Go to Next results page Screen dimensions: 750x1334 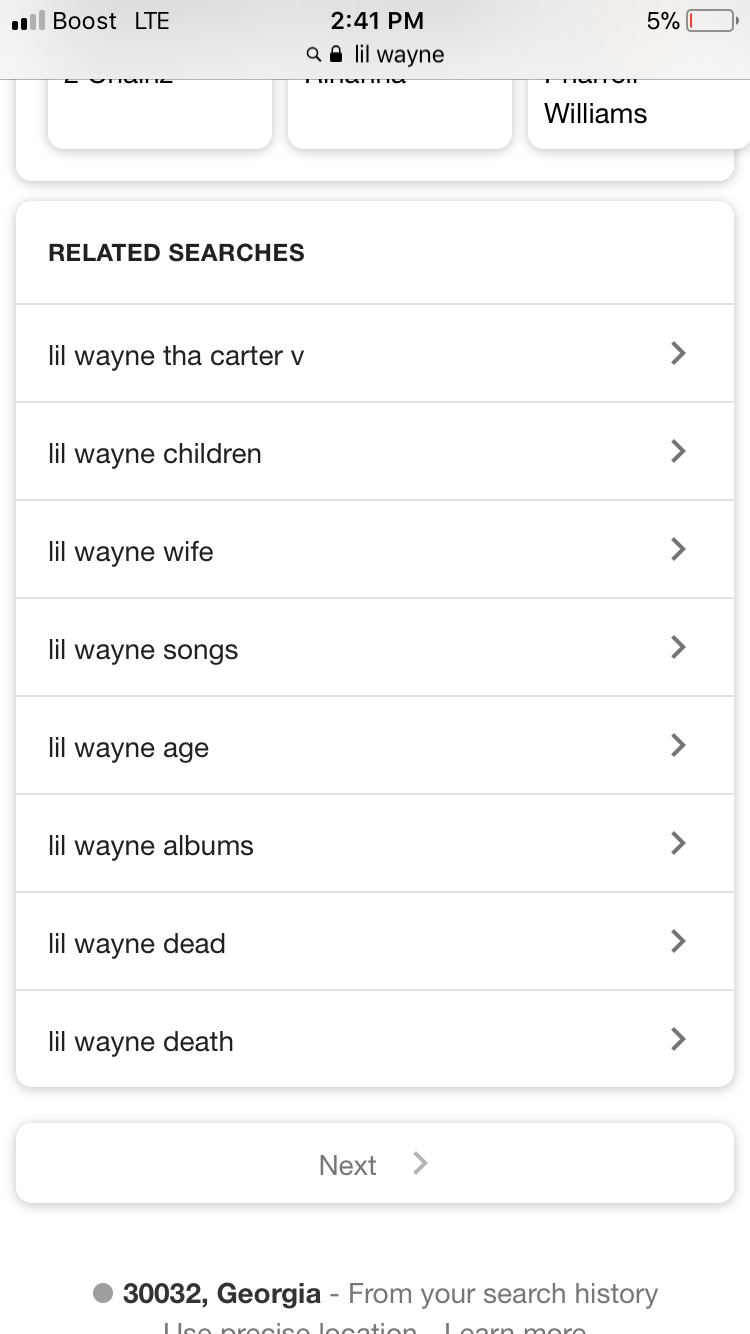click(x=348, y=1165)
